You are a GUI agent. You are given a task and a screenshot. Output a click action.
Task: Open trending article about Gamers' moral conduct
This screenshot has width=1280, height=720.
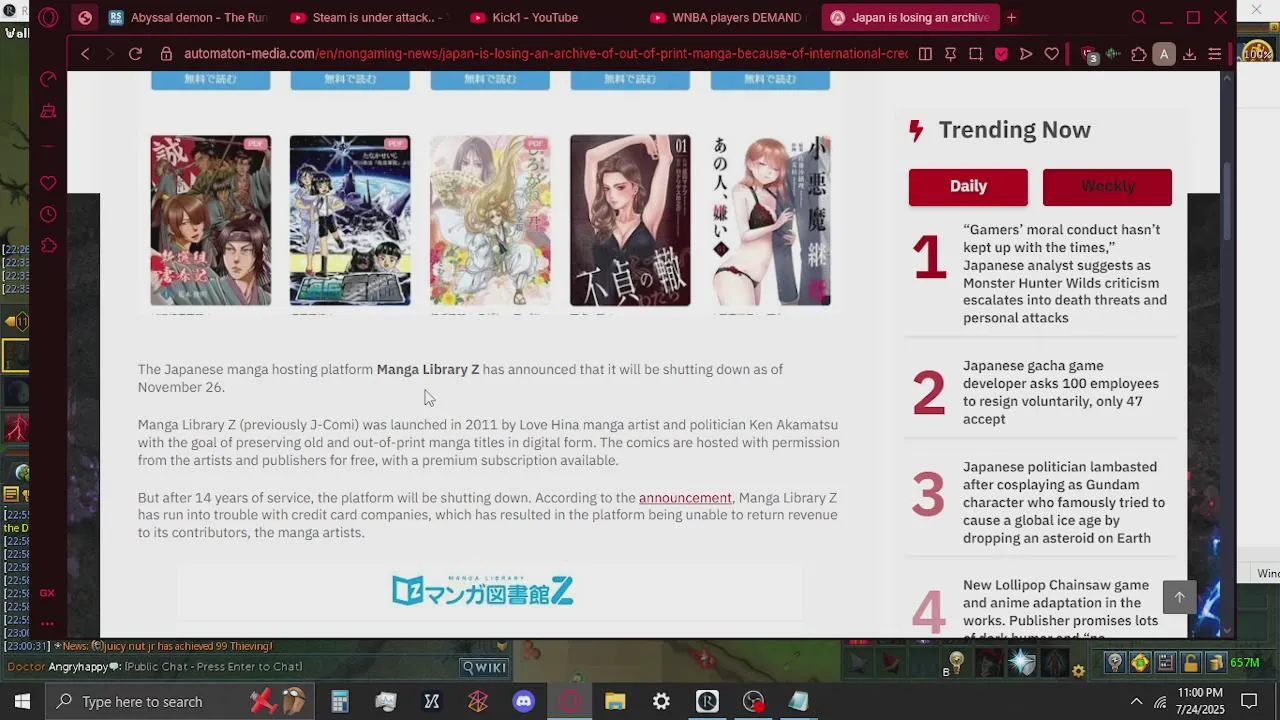click(x=1065, y=274)
